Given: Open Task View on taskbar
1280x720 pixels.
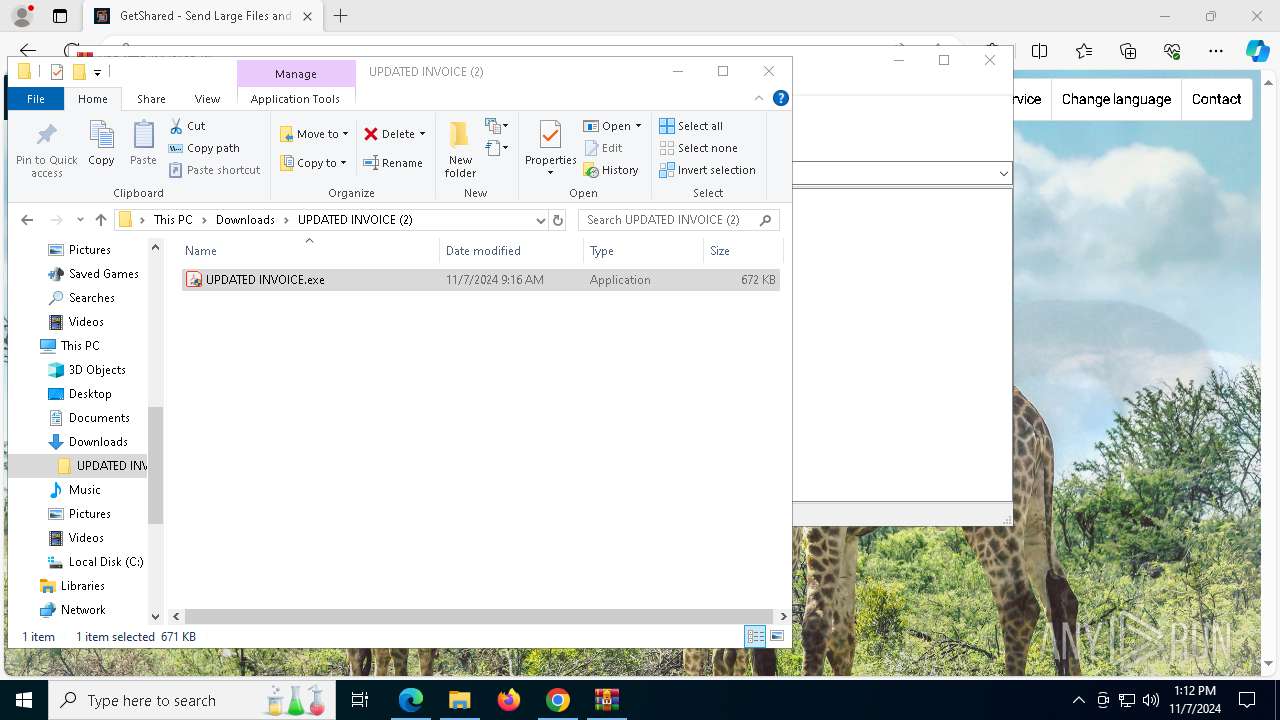Looking at the screenshot, I should coord(360,700).
